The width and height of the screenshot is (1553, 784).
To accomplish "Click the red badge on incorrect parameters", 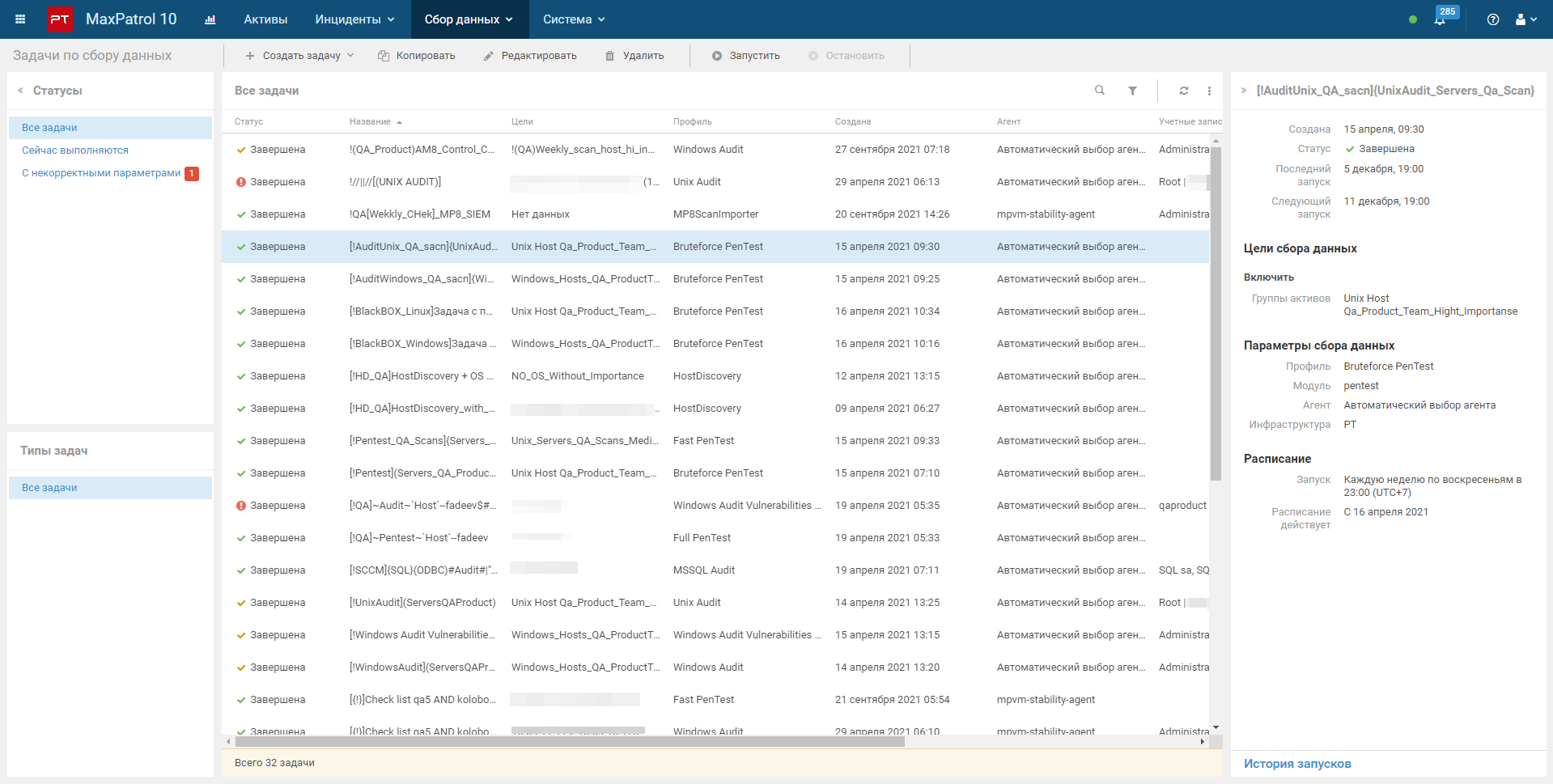I will pyautogui.click(x=192, y=173).
